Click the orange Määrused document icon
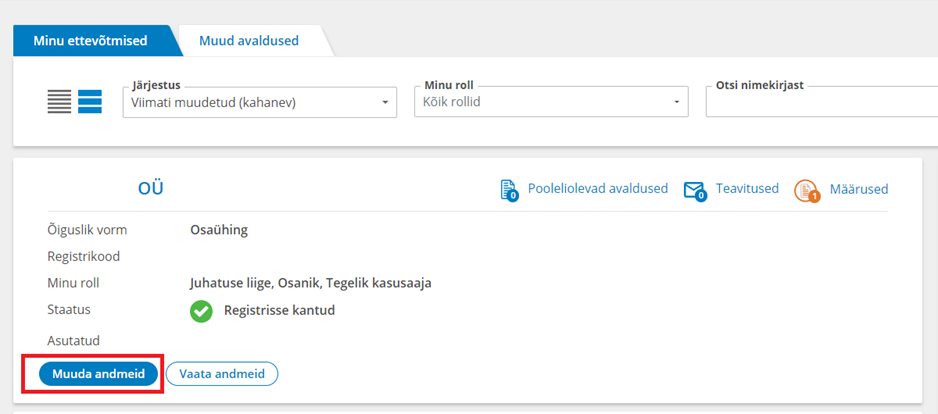The image size is (938, 414). point(807,191)
